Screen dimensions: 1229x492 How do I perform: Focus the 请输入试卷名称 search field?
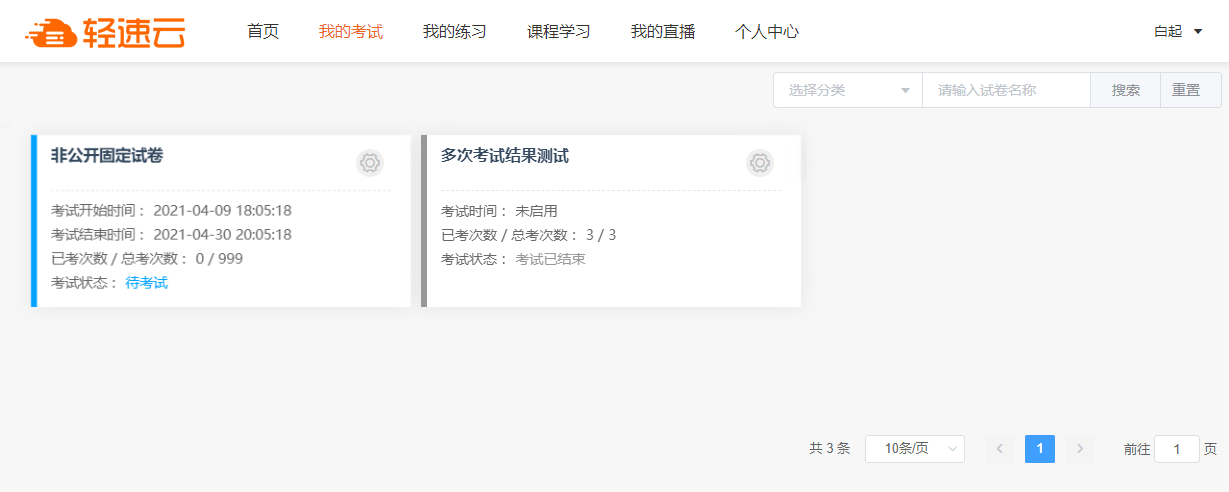pyautogui.click(x=1006, y=90)
